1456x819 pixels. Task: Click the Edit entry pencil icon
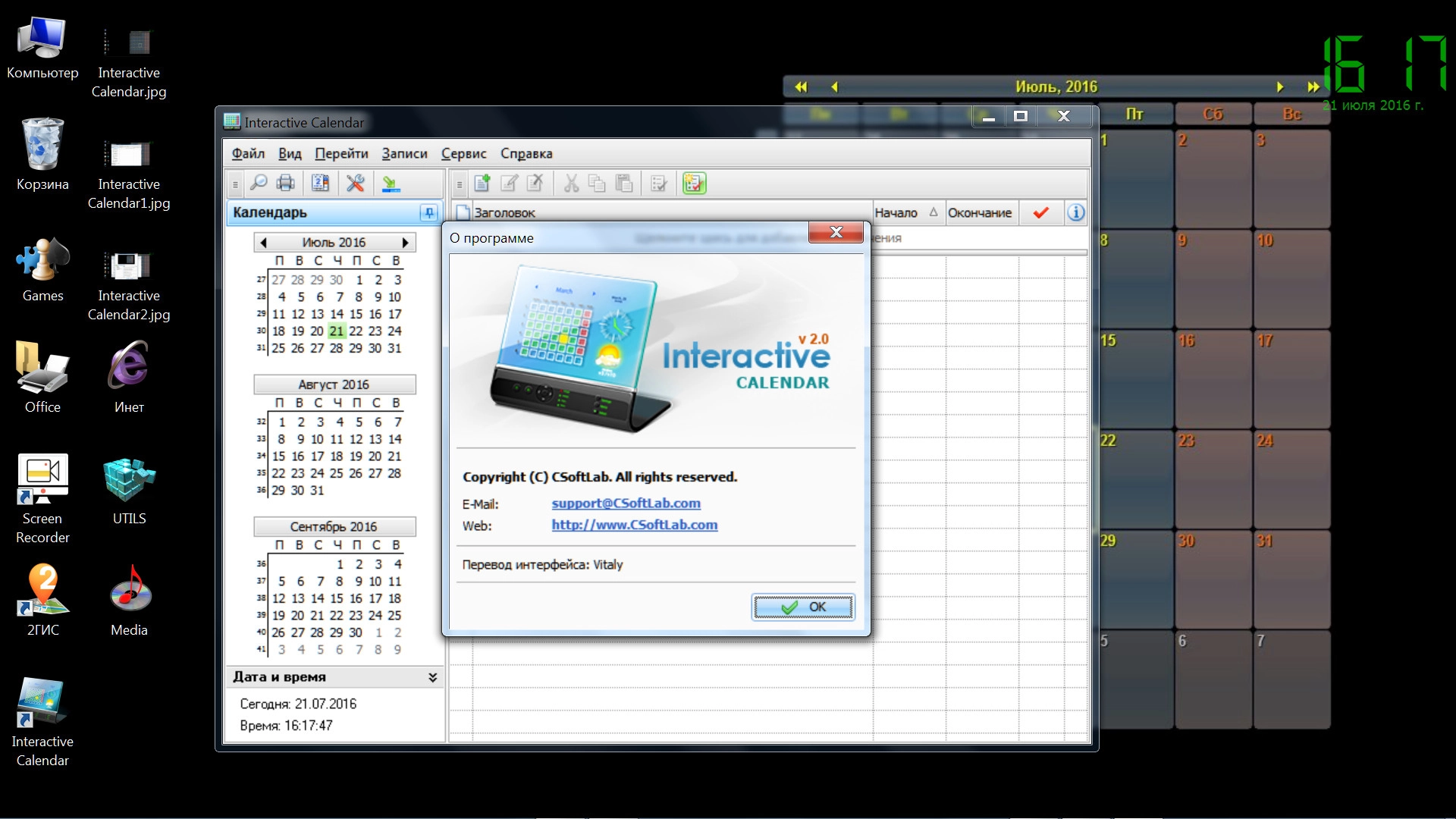pyautogui.click(x=509, y=183)
